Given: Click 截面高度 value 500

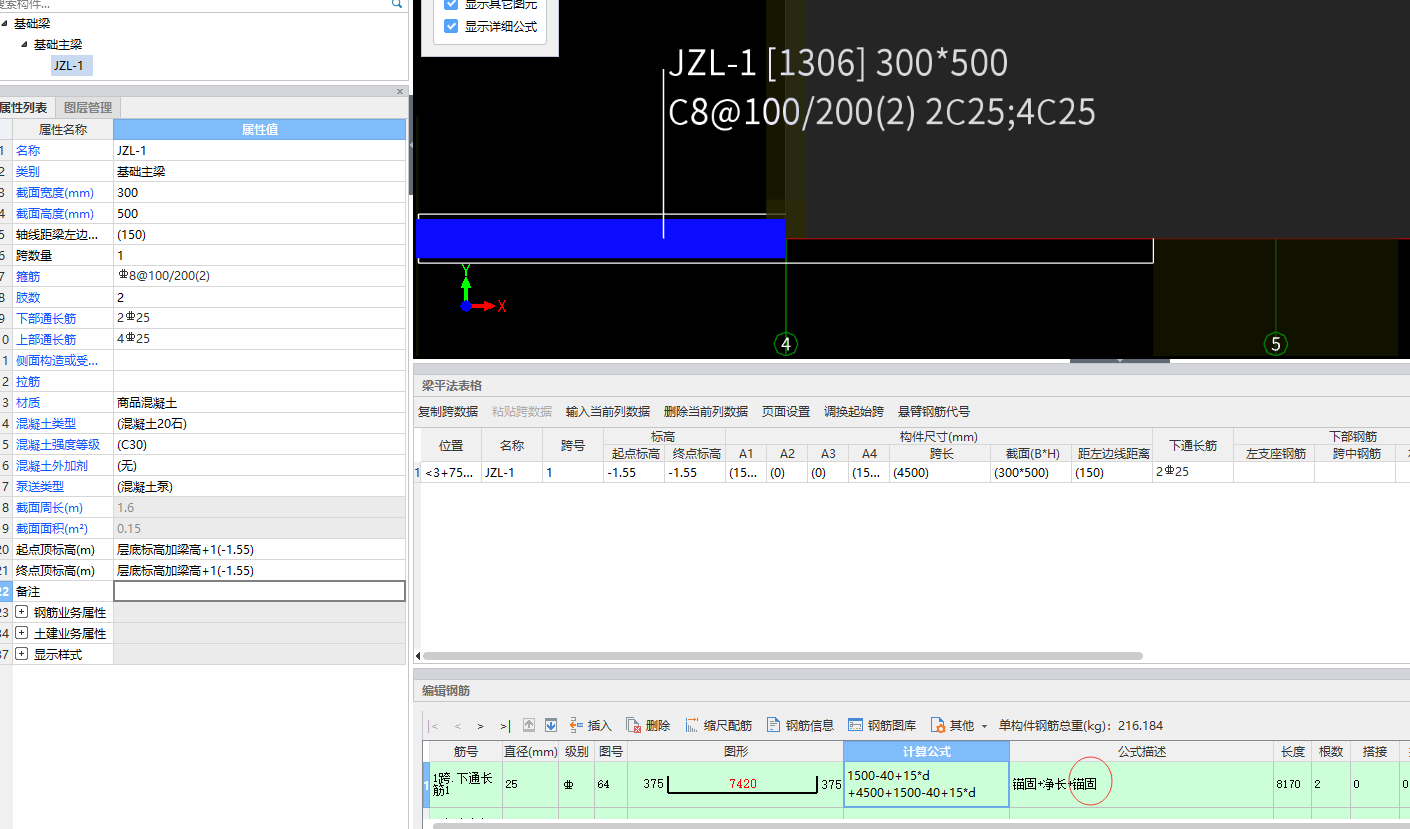Looking at the screenshot, I should point(260,213).
